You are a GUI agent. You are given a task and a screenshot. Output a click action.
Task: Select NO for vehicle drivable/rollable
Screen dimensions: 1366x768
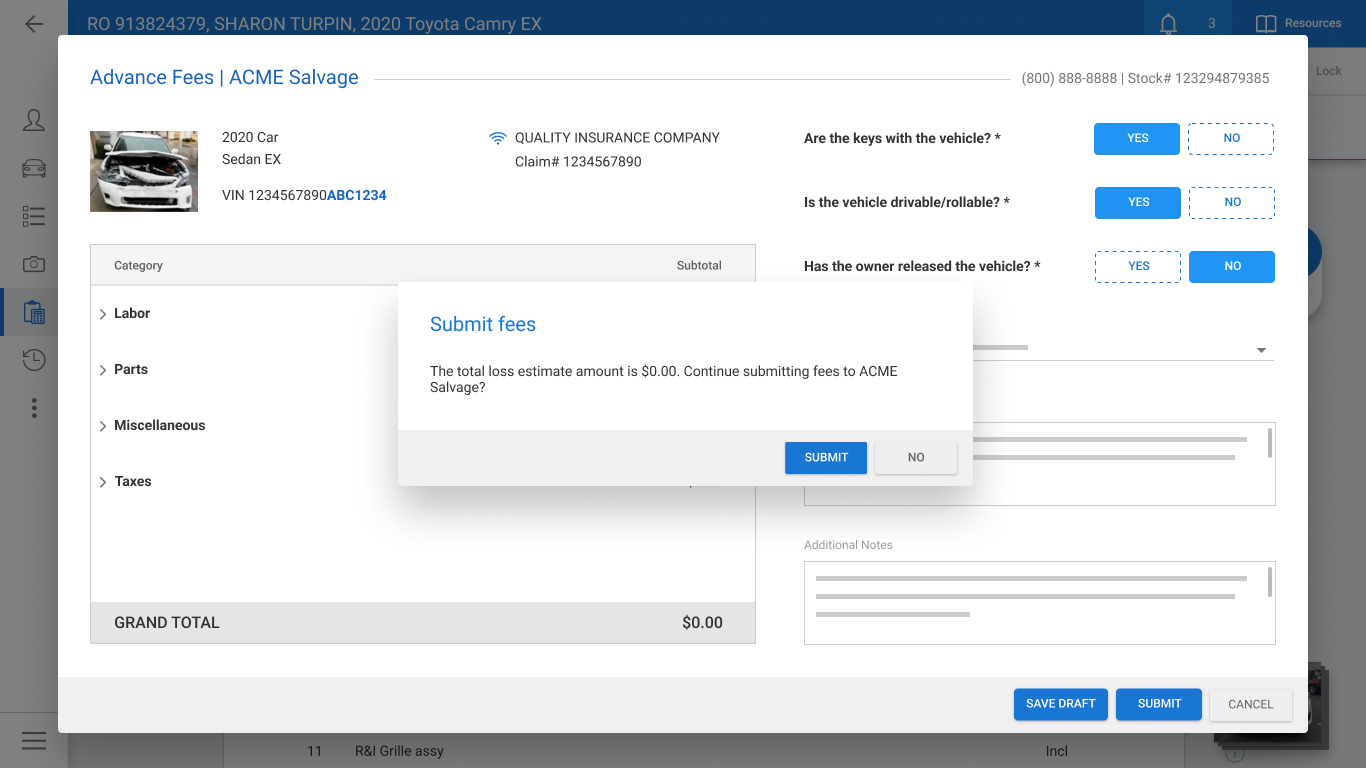pos(1232,202)
